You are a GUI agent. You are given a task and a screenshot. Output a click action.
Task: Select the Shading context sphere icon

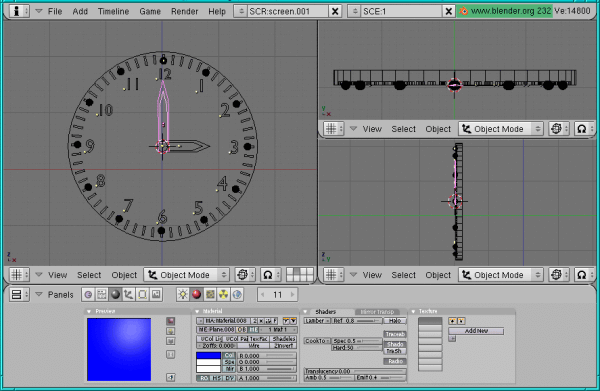[115, 295]
